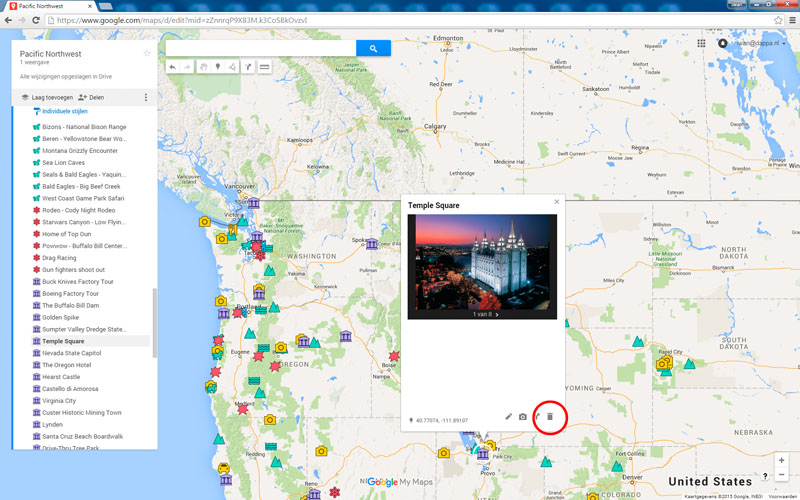Open Individuele stijlen style options
Screen dimensions: 800x500
tap(60, 112)
